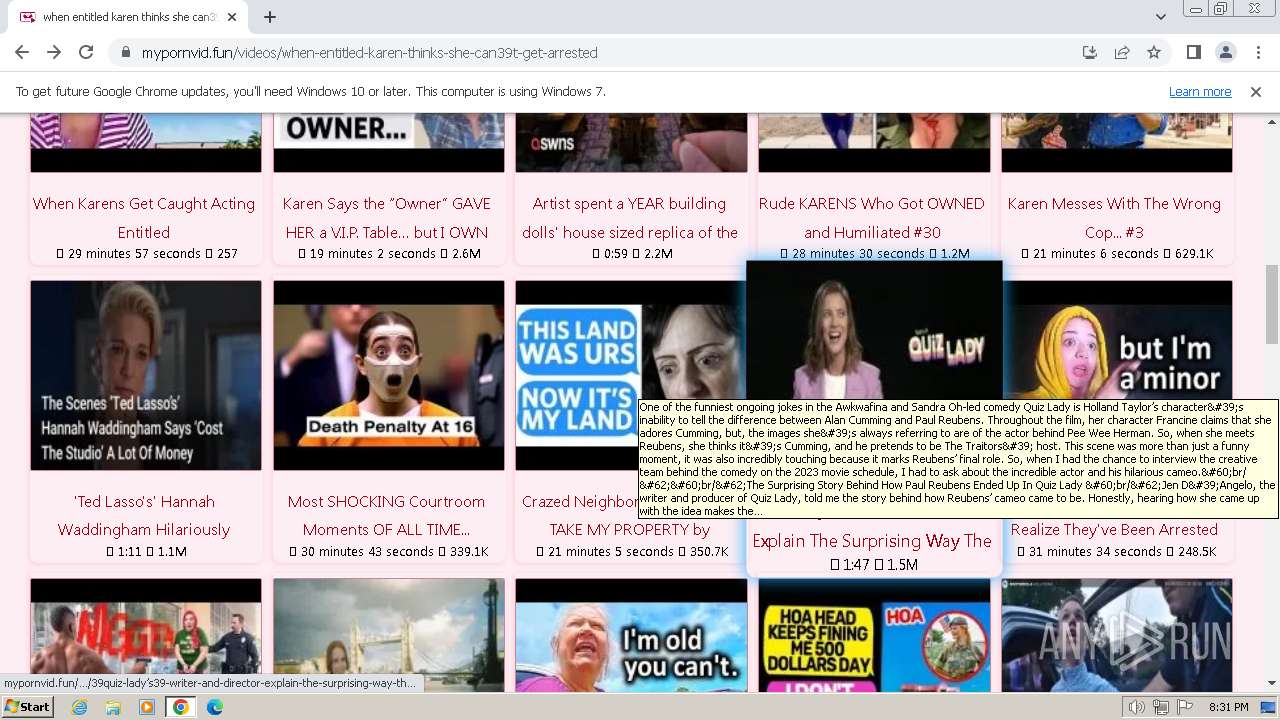Open 'Death Penalty At 16' thumbnail
Screen dimensions: 1280x720
point(389,375)
